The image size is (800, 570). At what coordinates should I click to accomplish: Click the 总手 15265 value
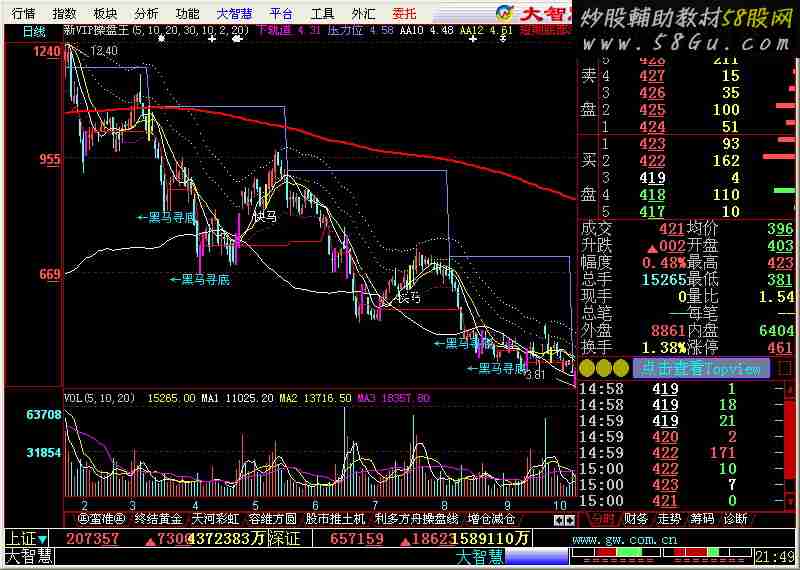[x=664, y=280]
